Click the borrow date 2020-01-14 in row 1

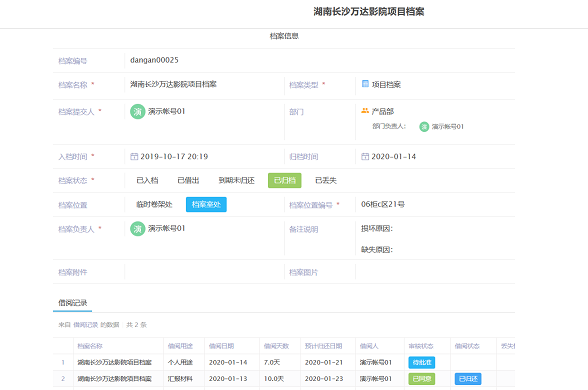tap(228, 363)
